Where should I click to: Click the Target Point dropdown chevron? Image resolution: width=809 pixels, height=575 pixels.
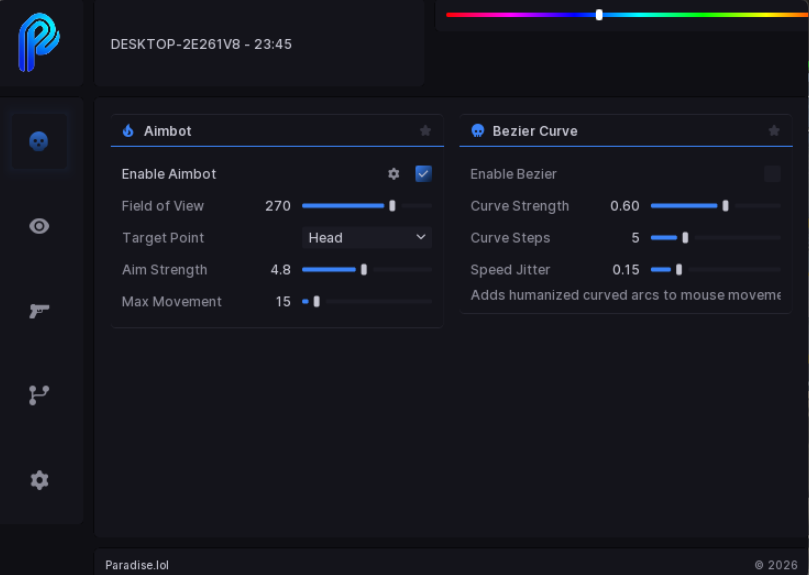421,237
